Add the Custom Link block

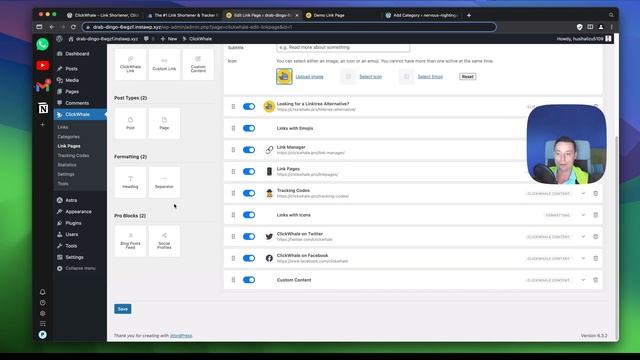tap(164, 64)
